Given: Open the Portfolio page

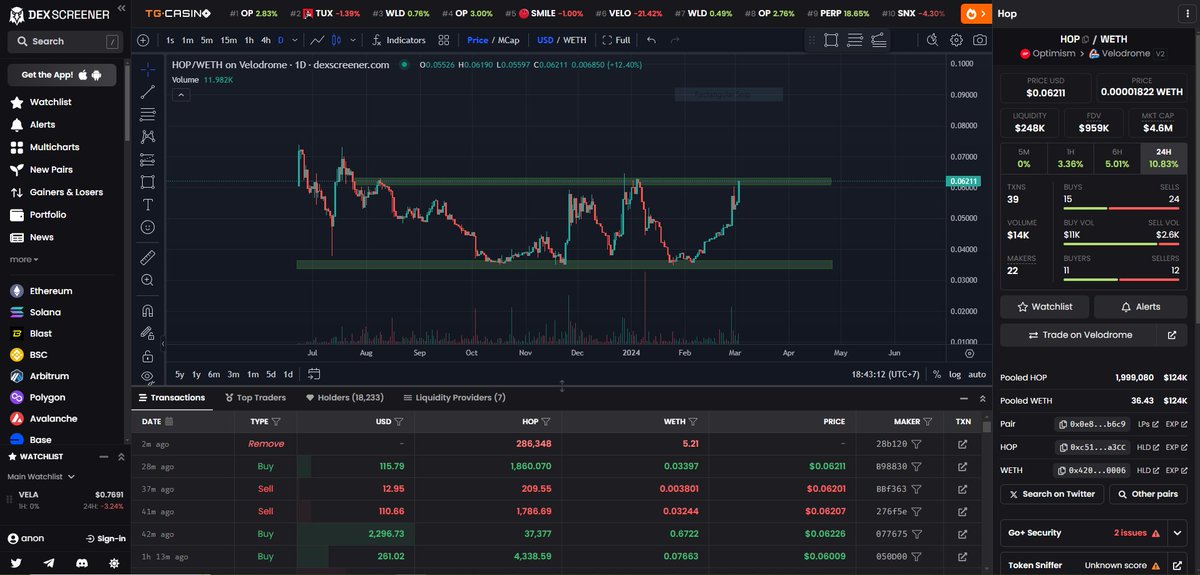Looking at the screenshot, I should point(48,214).
